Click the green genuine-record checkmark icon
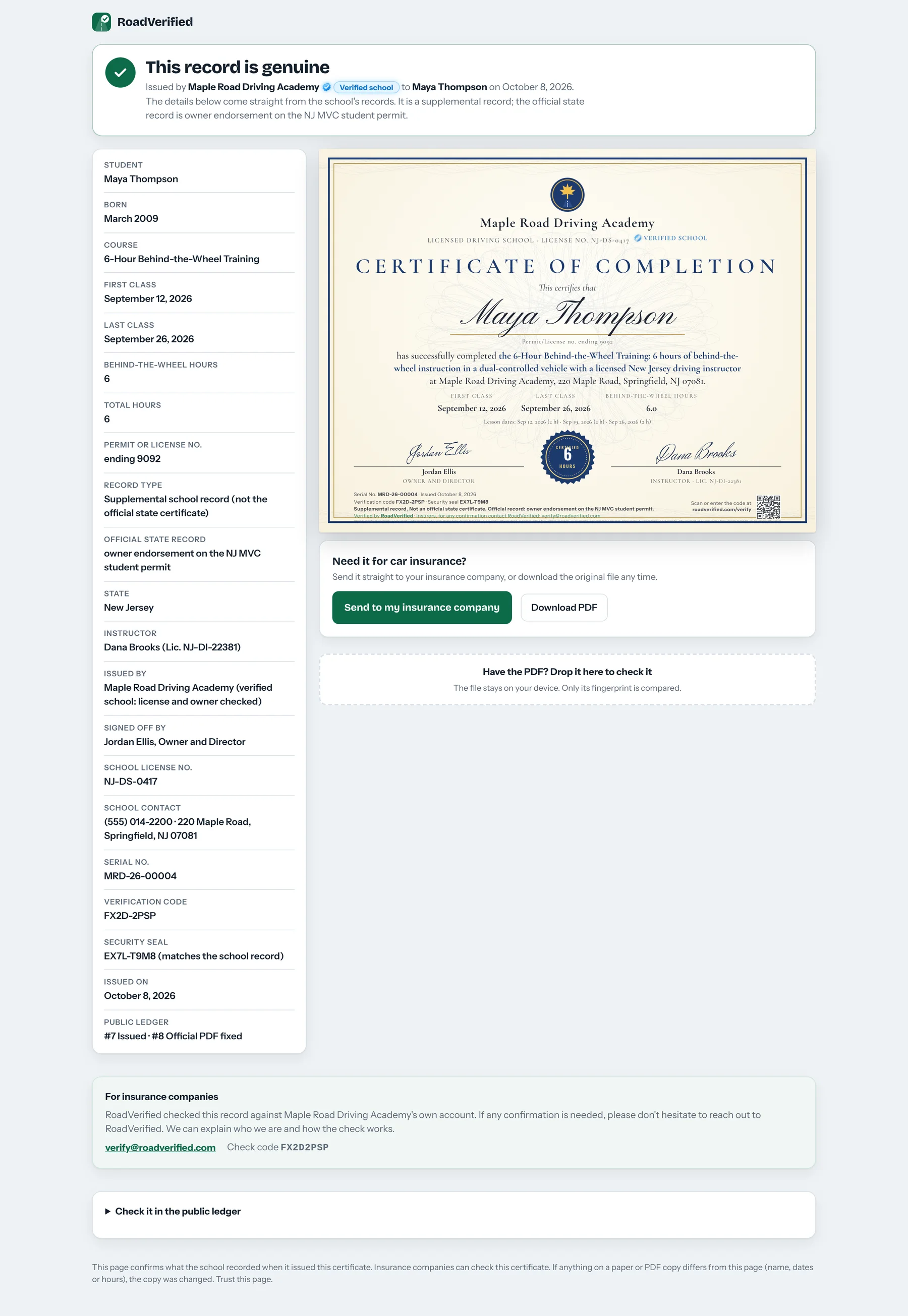Screen dimensions: 908x1316 pos(121,73)
